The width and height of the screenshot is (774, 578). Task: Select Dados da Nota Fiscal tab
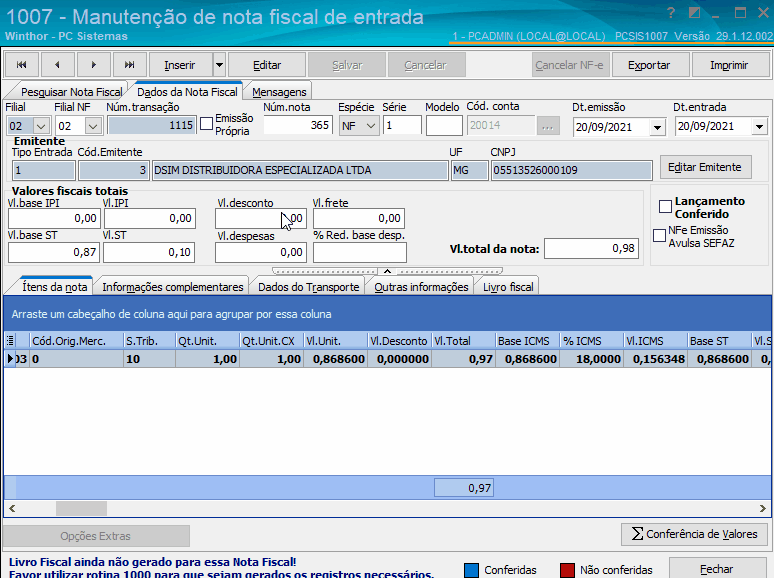[187, 92]
